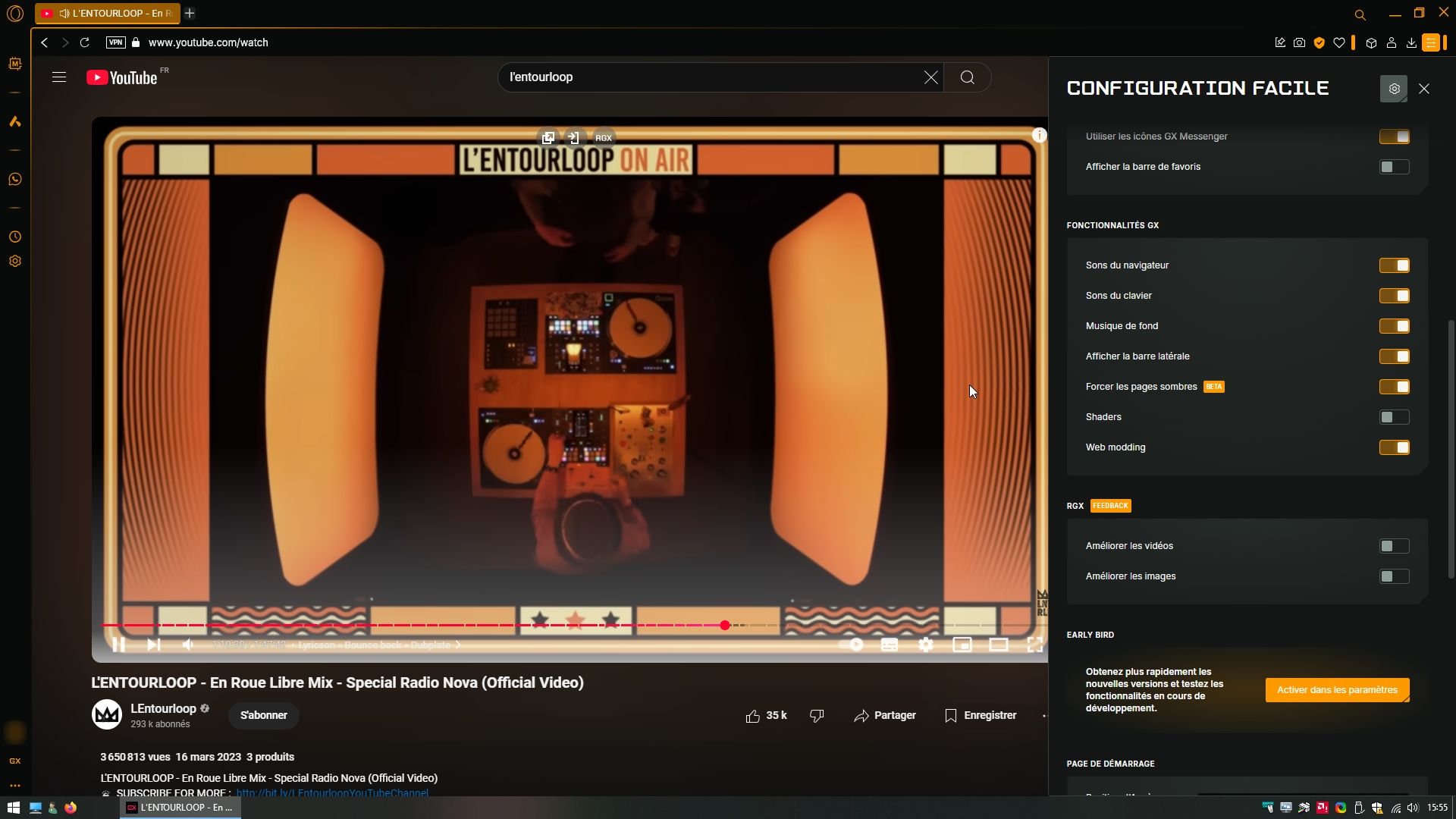
Task: Click the address bar URL
Action: pyautogui.click(x=208, y=42)
